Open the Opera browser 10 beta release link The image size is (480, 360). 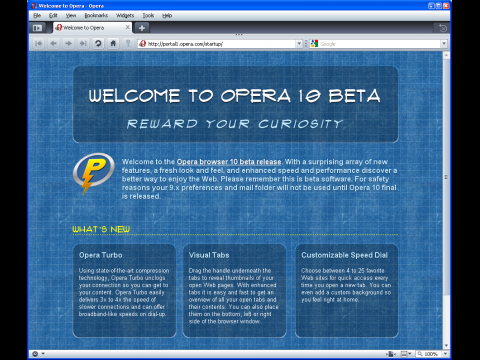point(229,162)
